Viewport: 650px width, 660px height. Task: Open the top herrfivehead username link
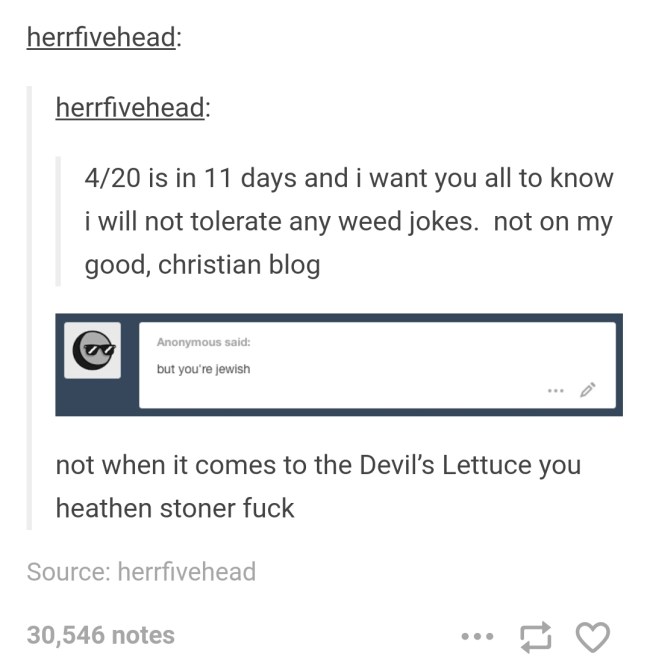101,37
